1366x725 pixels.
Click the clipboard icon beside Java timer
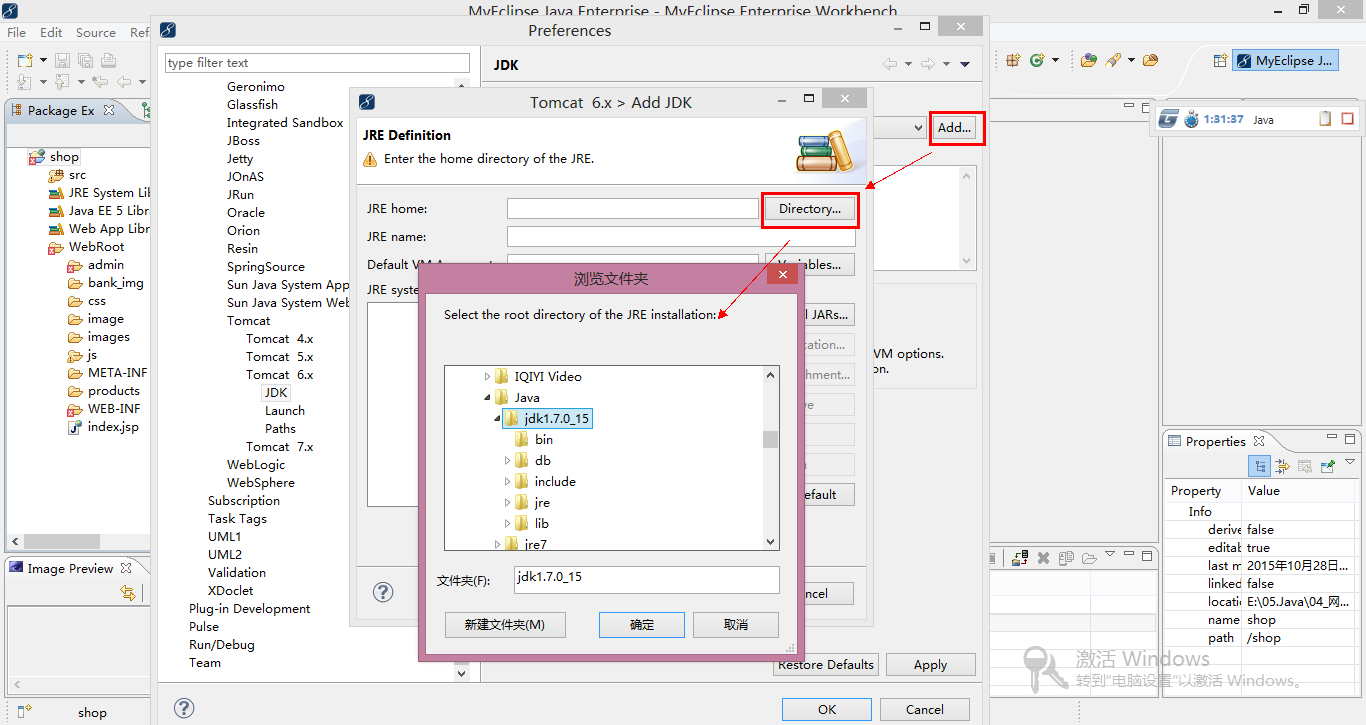pos(1325,119)
